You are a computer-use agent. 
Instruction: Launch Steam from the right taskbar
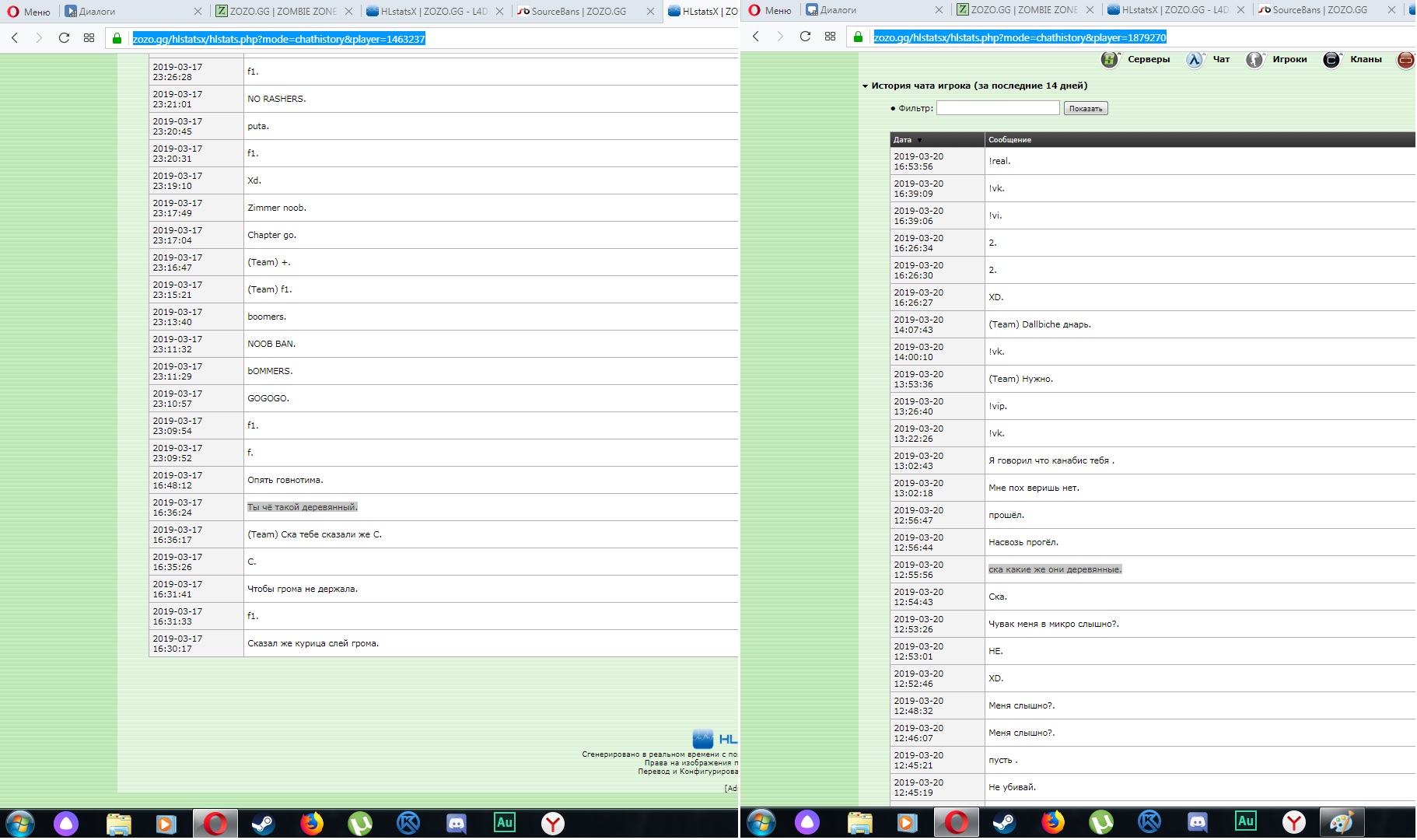click(1004, 822)
